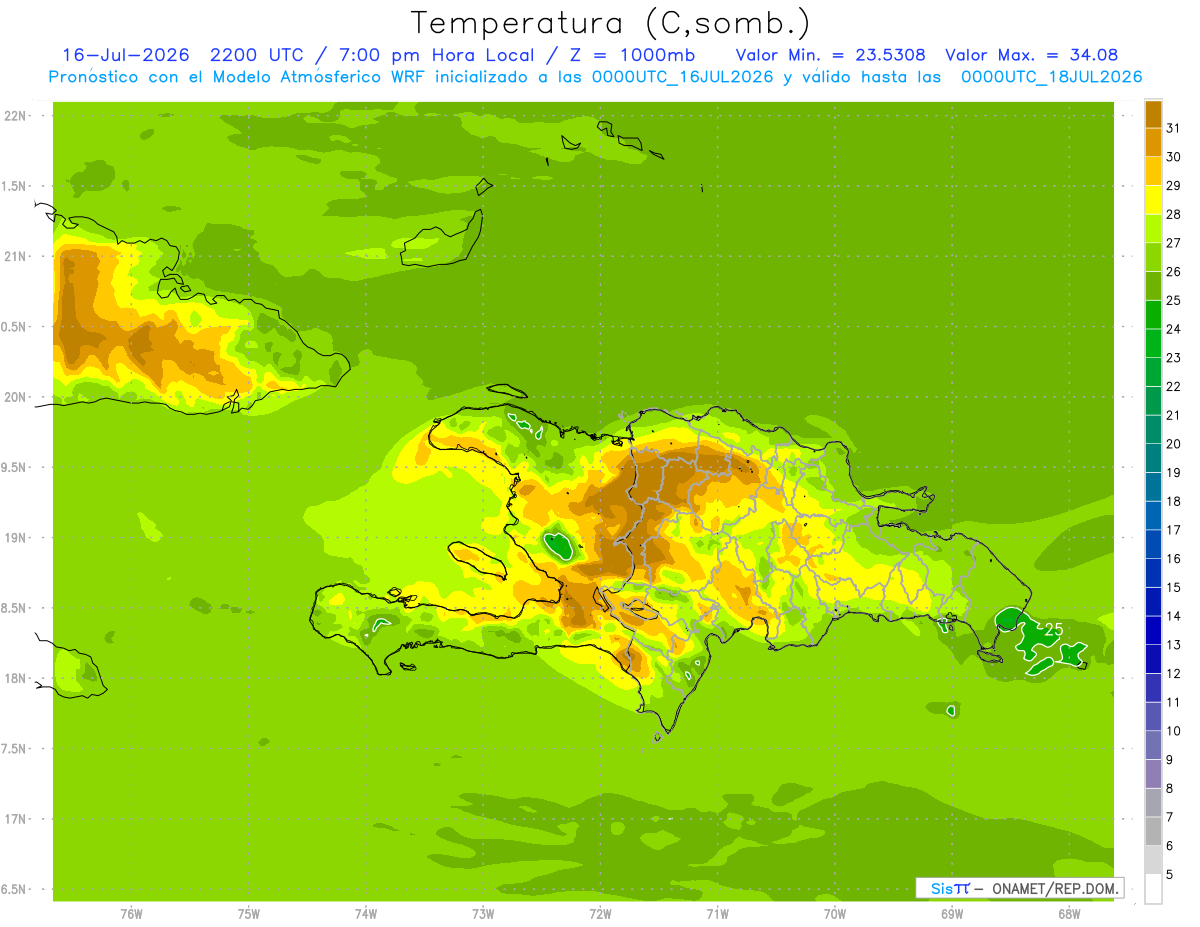This screenshot has height=927, width=1200.
Task: Click the date '16-Jul-2026' in header
Action: (x=125, y=55)
